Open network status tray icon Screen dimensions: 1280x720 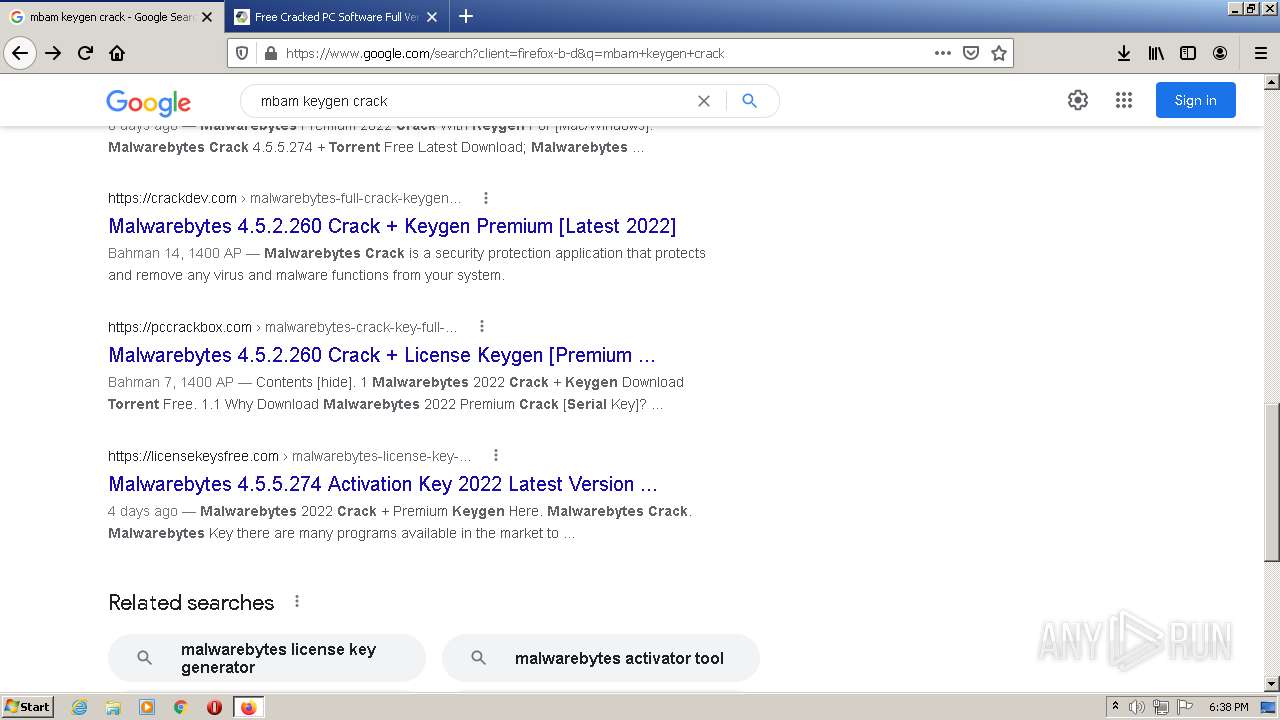point(1161,707)
